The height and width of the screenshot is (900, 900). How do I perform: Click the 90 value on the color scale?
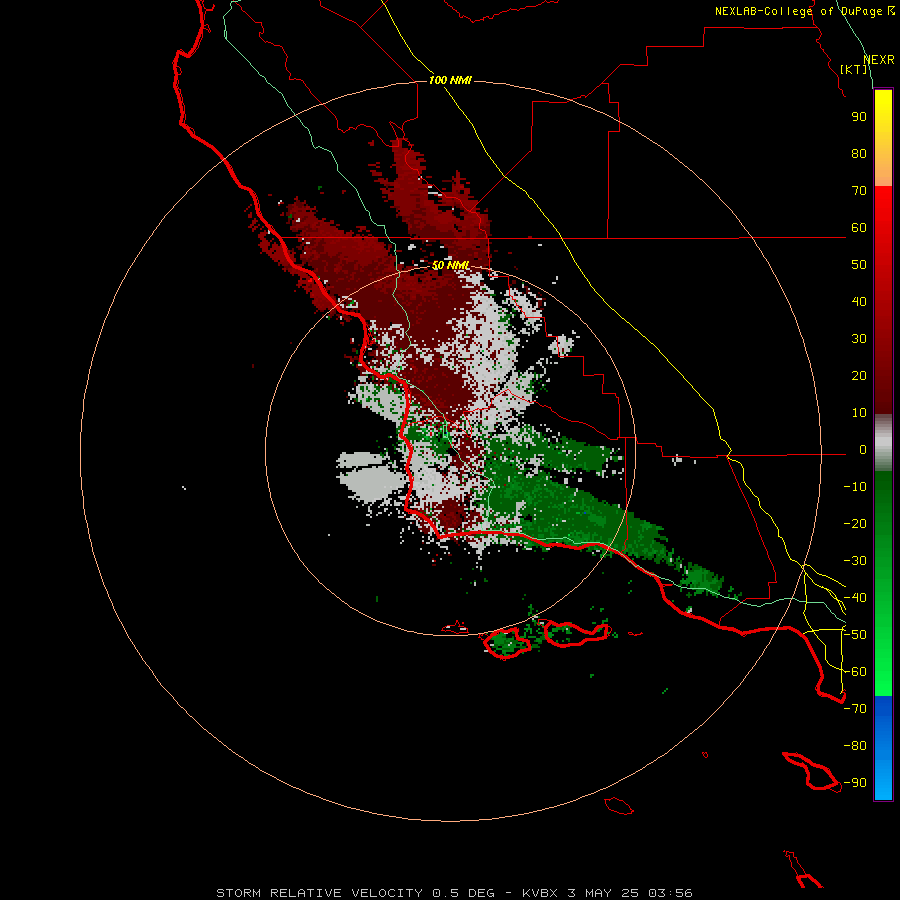coord(859,117)
